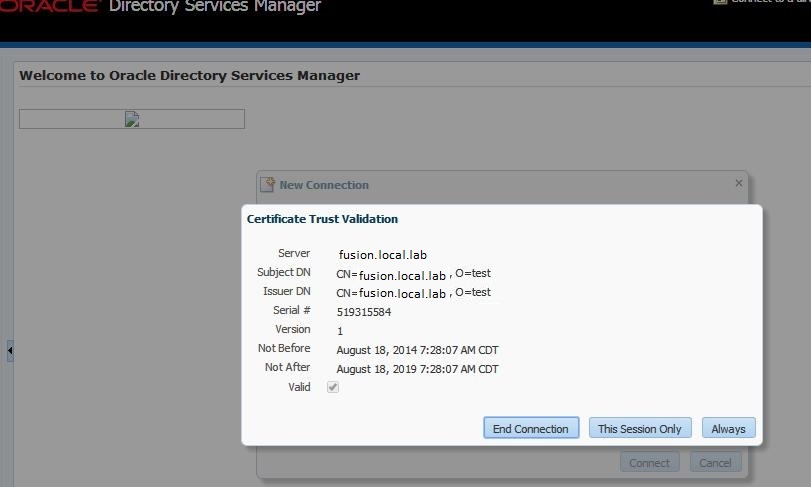Click the Issuer DN value
Viewport: 811px width, 487px height.
(x=413, y=293)
